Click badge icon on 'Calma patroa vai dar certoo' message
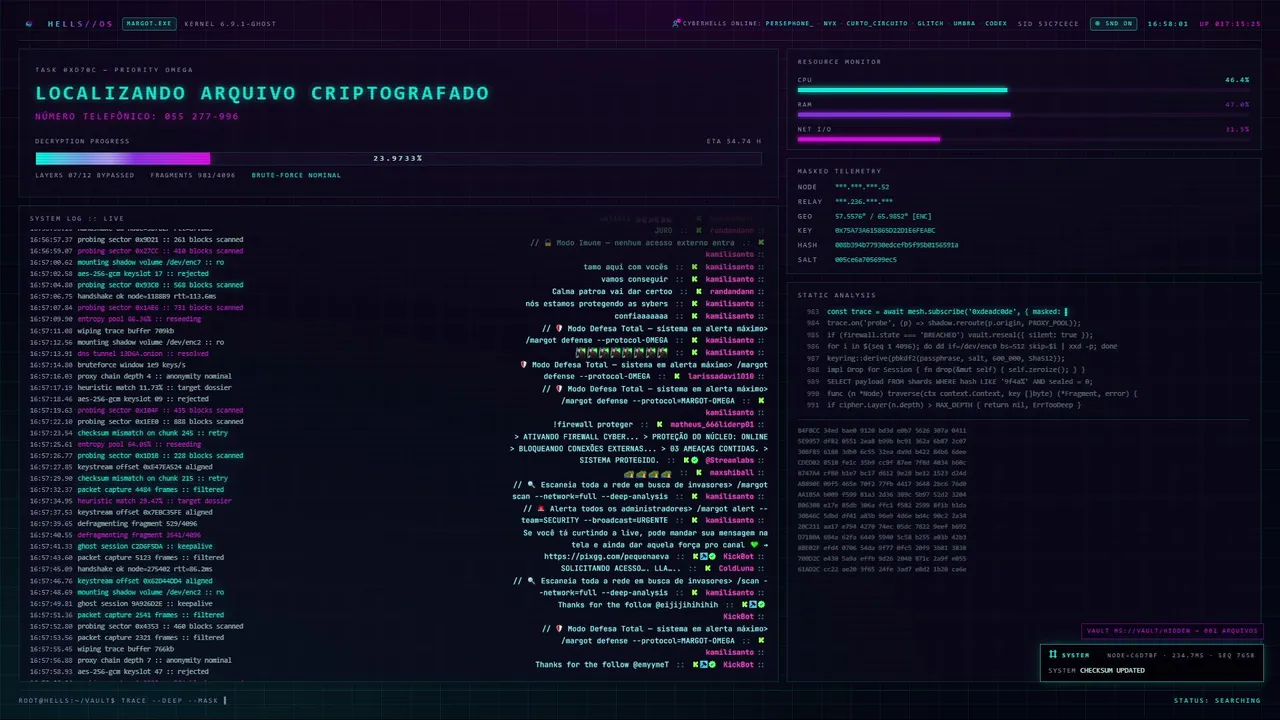Image resolution: width=1280 pixels, height=720 pixels. pyautogui.click(x=697, y=292)
